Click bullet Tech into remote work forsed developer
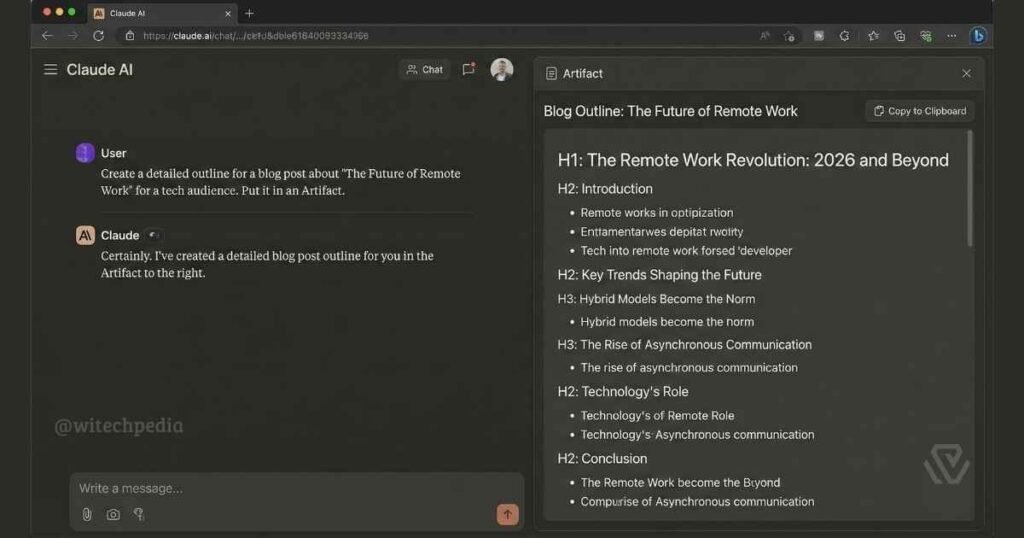The width and height of the screenshot is (1024, 538). 686,251
